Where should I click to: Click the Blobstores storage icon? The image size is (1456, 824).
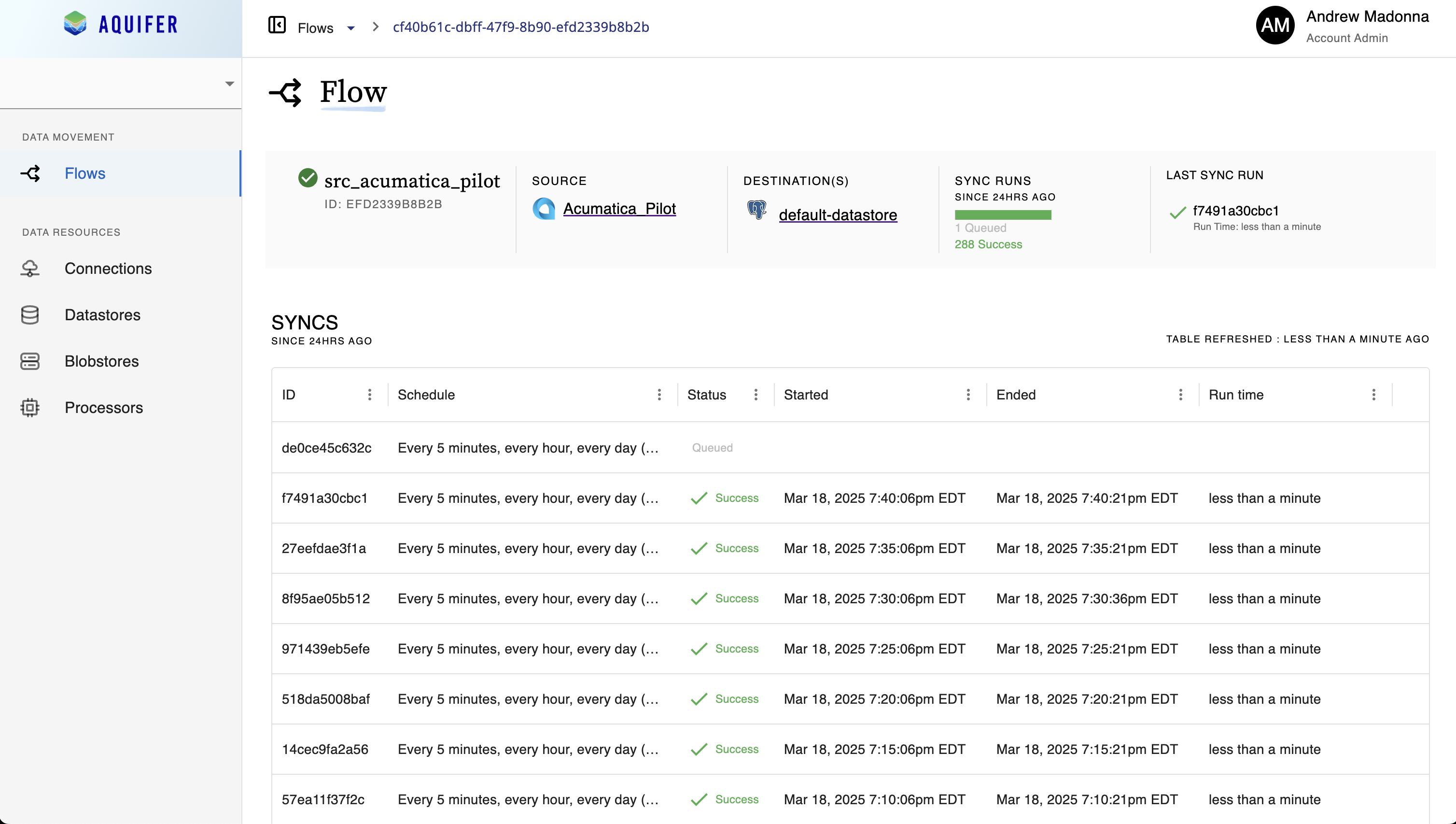(x=30, y=361)
